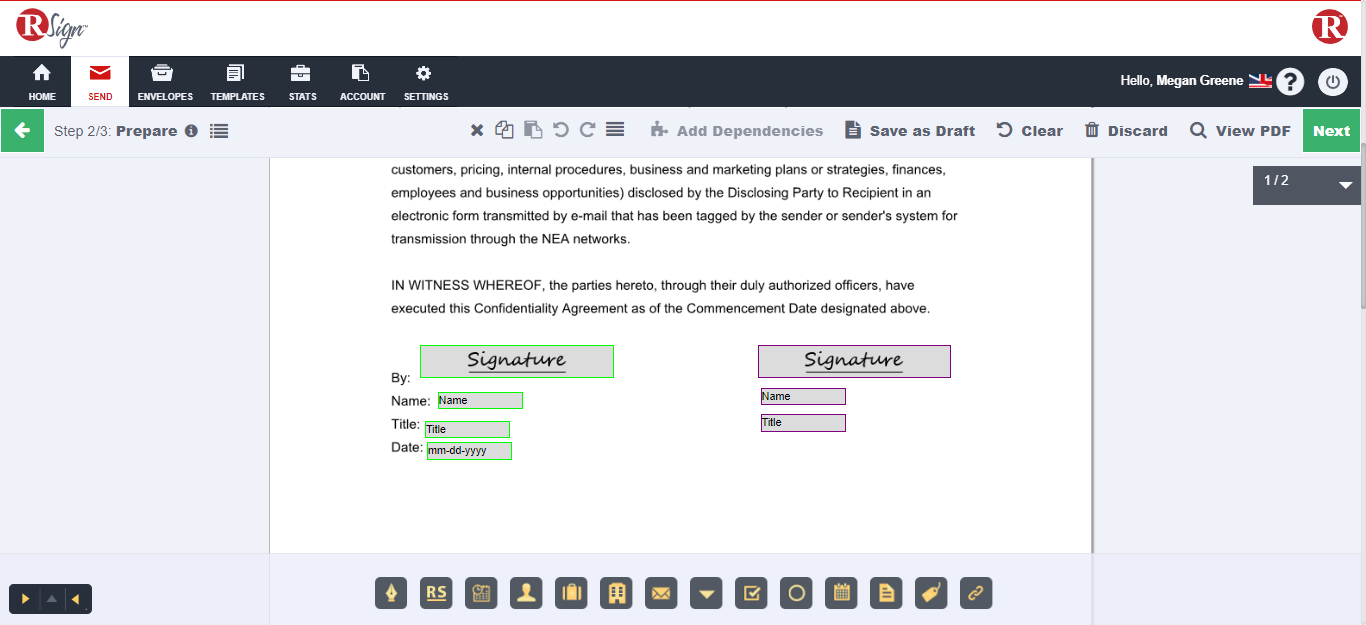Click the mm-dd-yyyy date field

469,451
